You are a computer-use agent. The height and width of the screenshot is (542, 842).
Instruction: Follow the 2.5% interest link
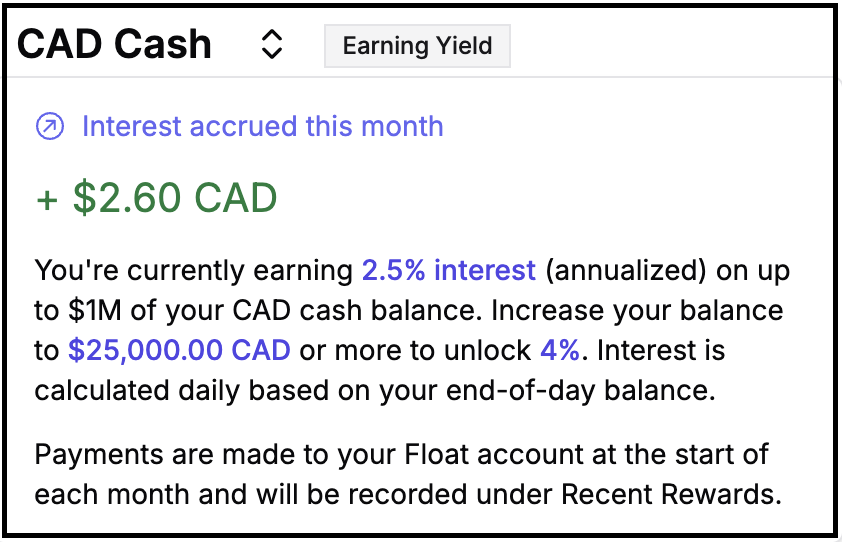(x=449, y=270)
